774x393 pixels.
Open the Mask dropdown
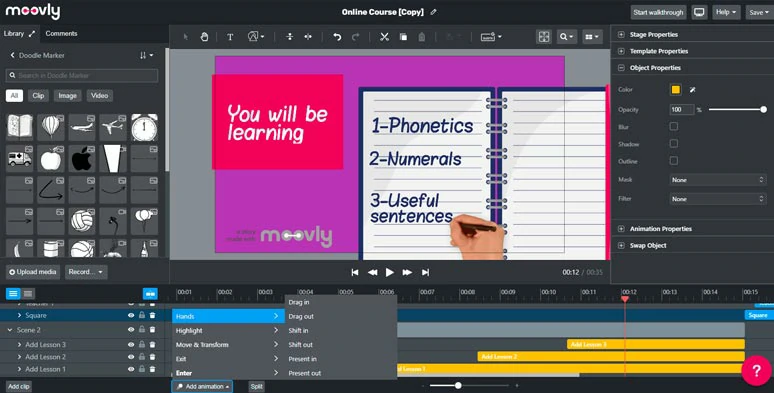click(718, 180)
